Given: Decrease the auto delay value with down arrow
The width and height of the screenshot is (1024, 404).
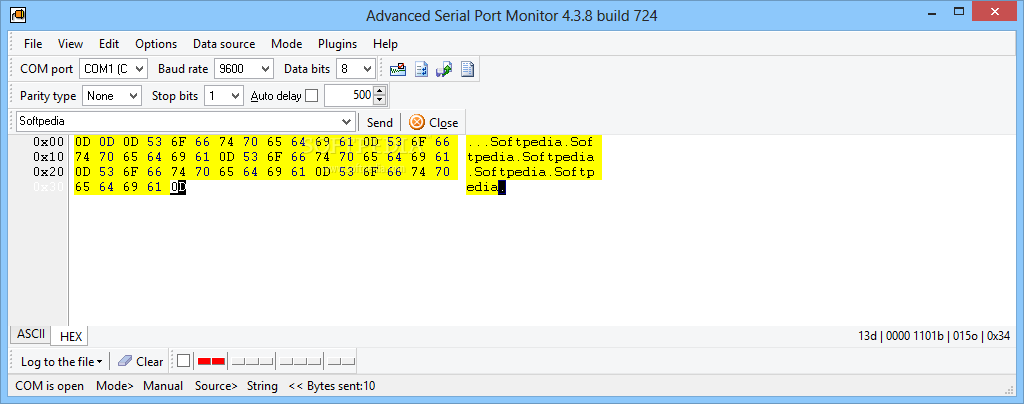Looking at the screenshot, I should pyautogui.click(x=380, y=101).
